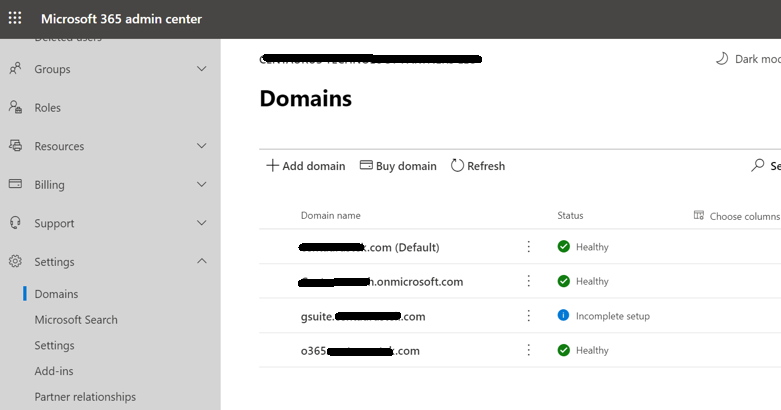Click the Support headset icon
This screenshot has width=781, height=410.
click(x=15, y=223)
